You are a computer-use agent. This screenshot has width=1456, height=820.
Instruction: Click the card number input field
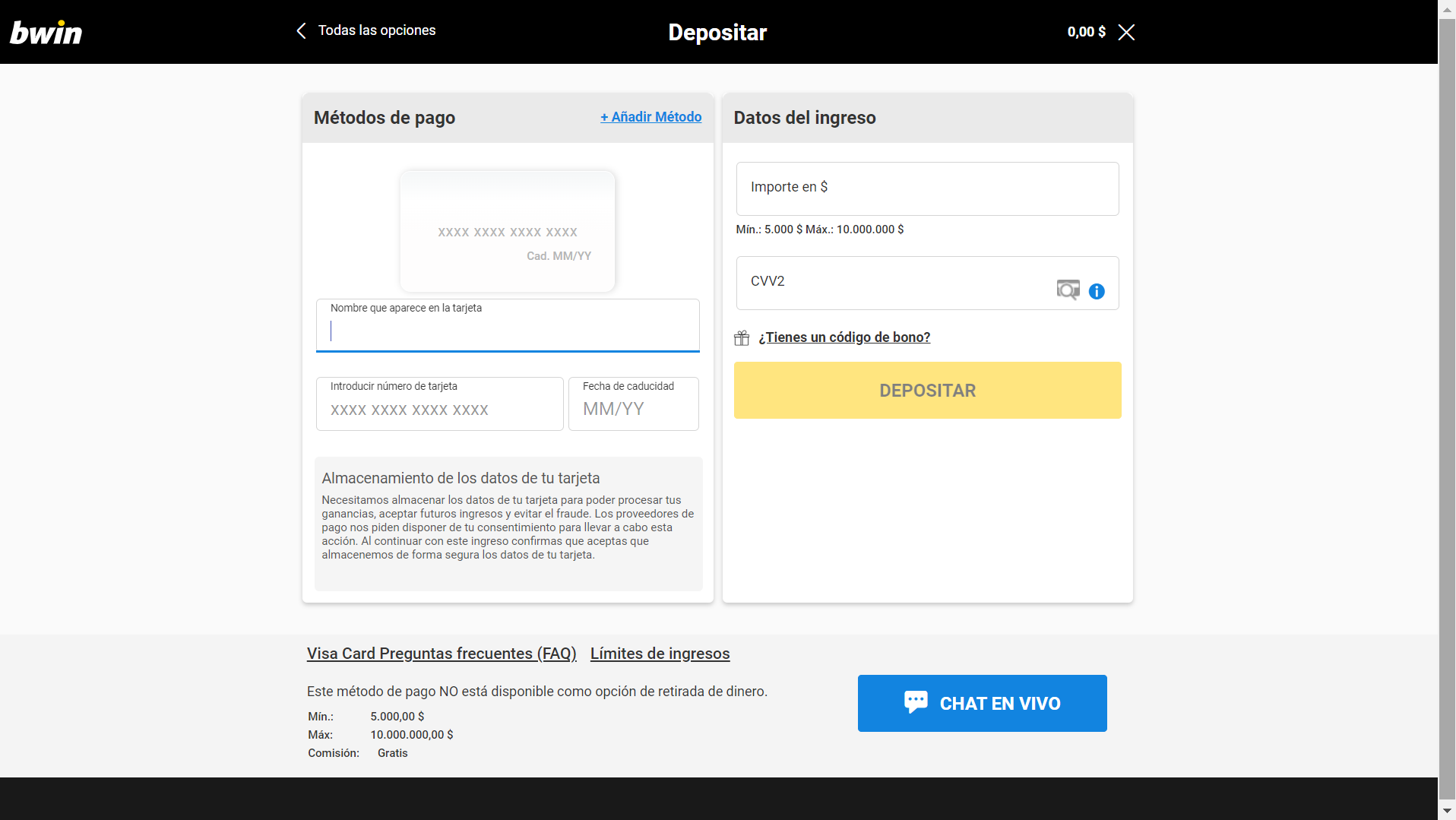[439, 404]
